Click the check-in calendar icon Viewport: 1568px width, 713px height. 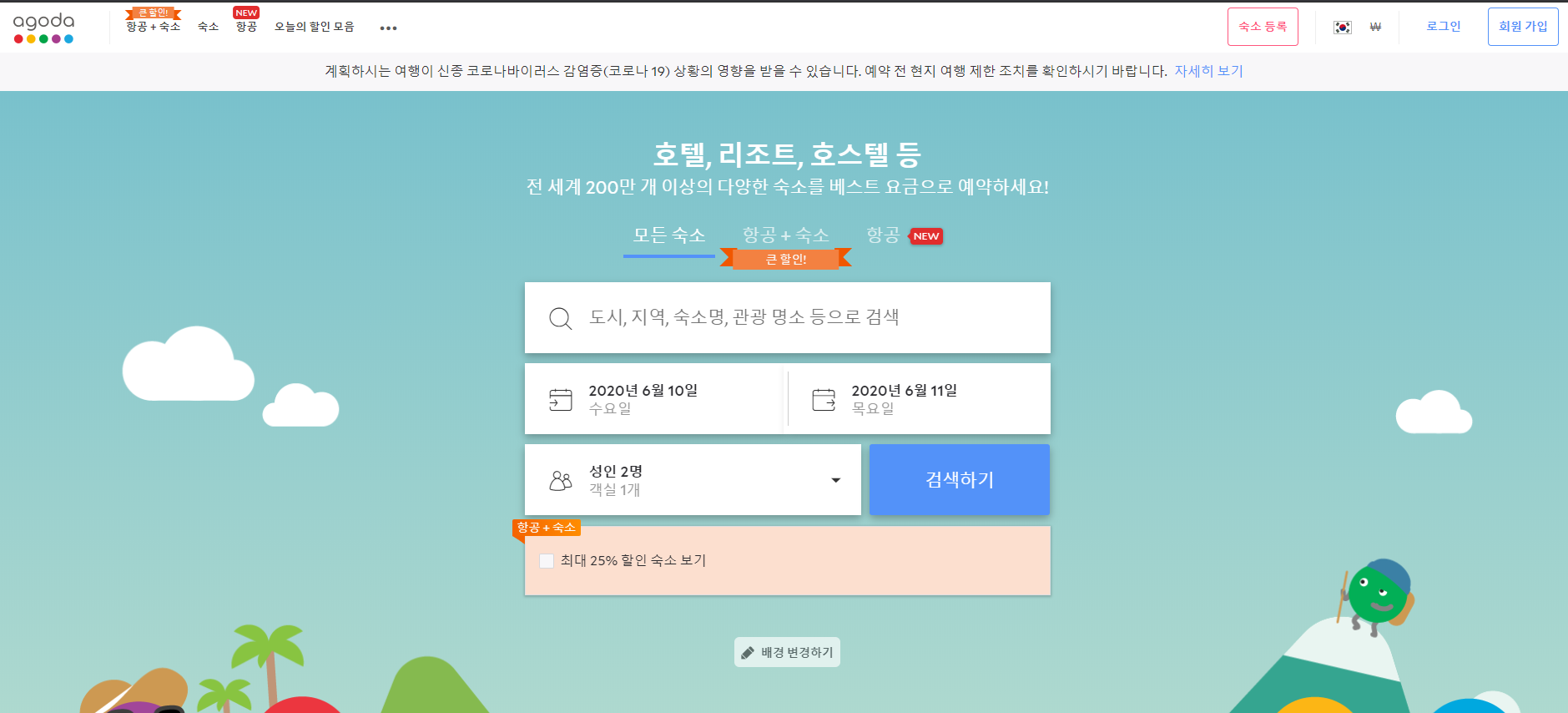coord(561,400)
